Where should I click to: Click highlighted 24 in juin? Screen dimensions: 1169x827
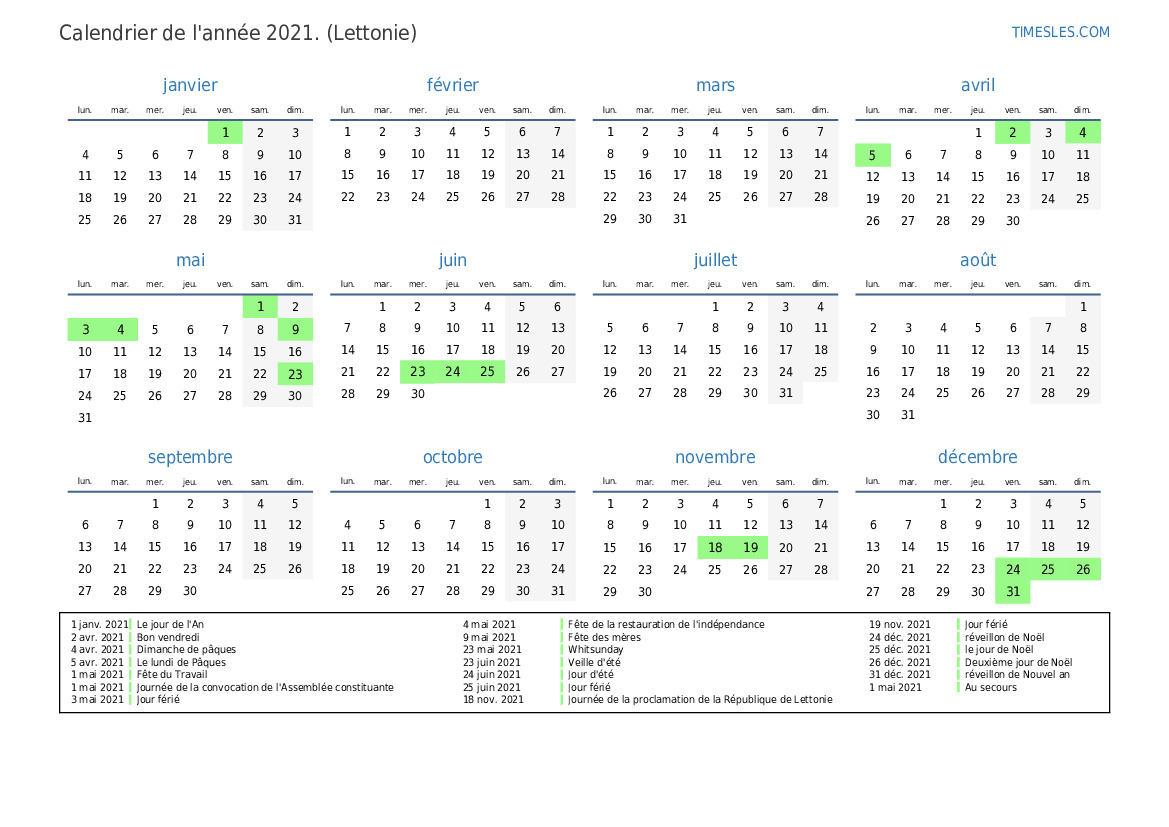452,372
